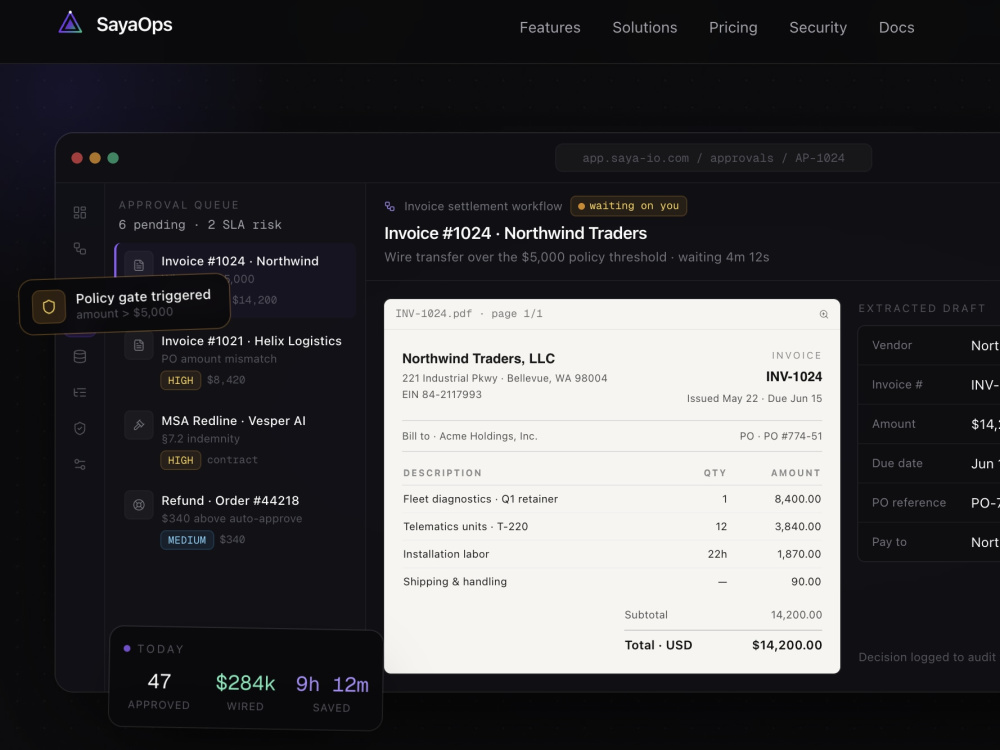
Task: Click the SayaOps brand name
Action: coord(135,25)
